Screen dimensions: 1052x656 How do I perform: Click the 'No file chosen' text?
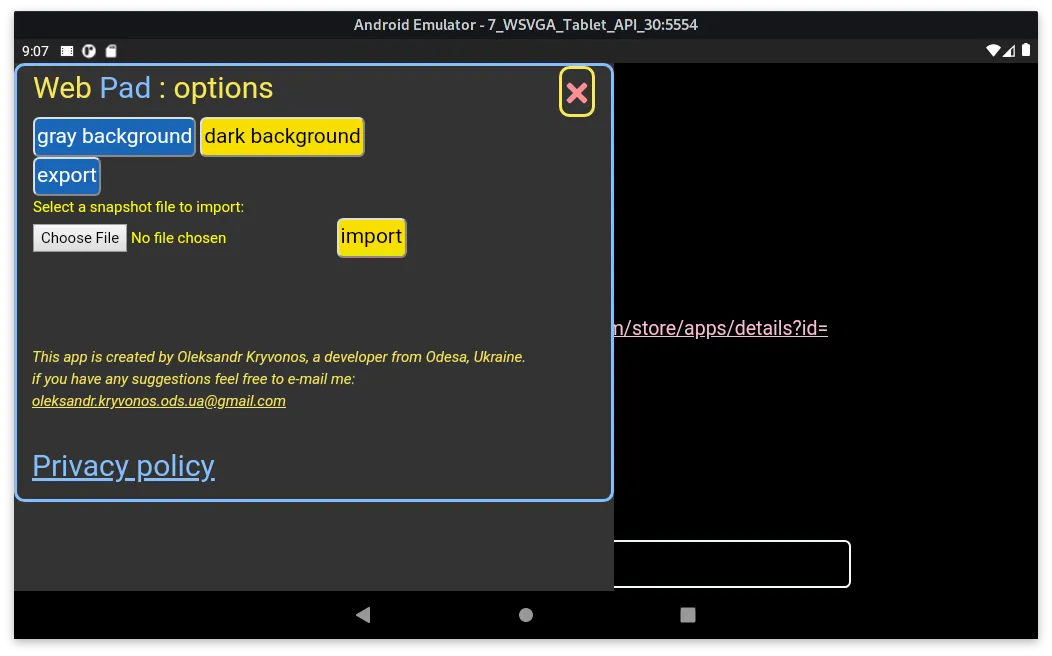coord(178,238)
